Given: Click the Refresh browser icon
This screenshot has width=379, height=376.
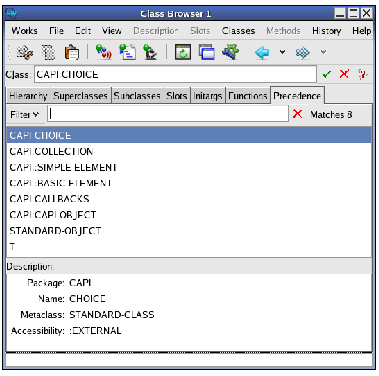Looking at the screenshot, I should pos(183,52).
